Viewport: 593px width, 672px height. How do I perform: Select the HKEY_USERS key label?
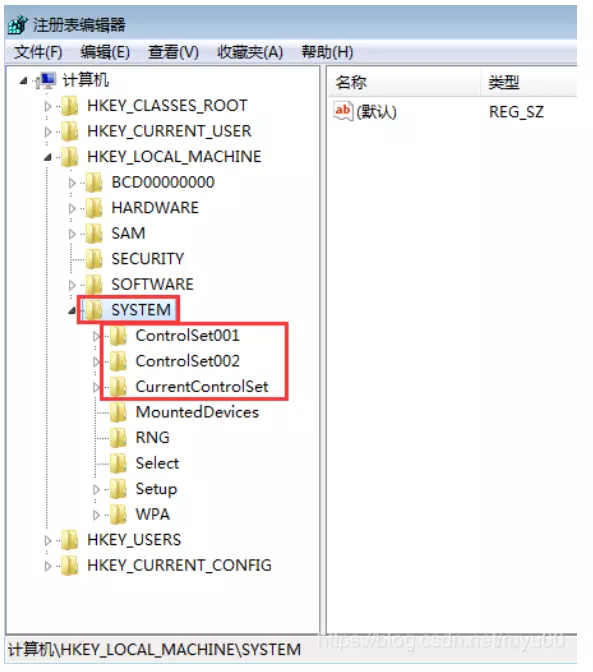coord(134,540)
